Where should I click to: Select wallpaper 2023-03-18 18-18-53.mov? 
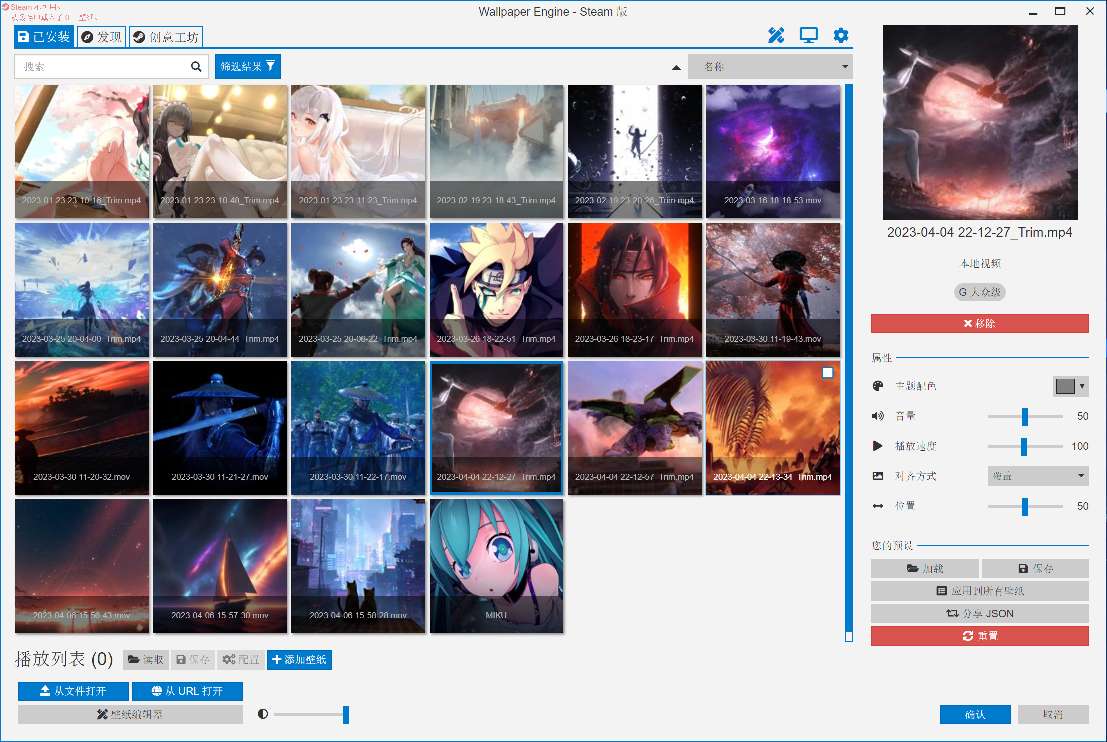773,151
